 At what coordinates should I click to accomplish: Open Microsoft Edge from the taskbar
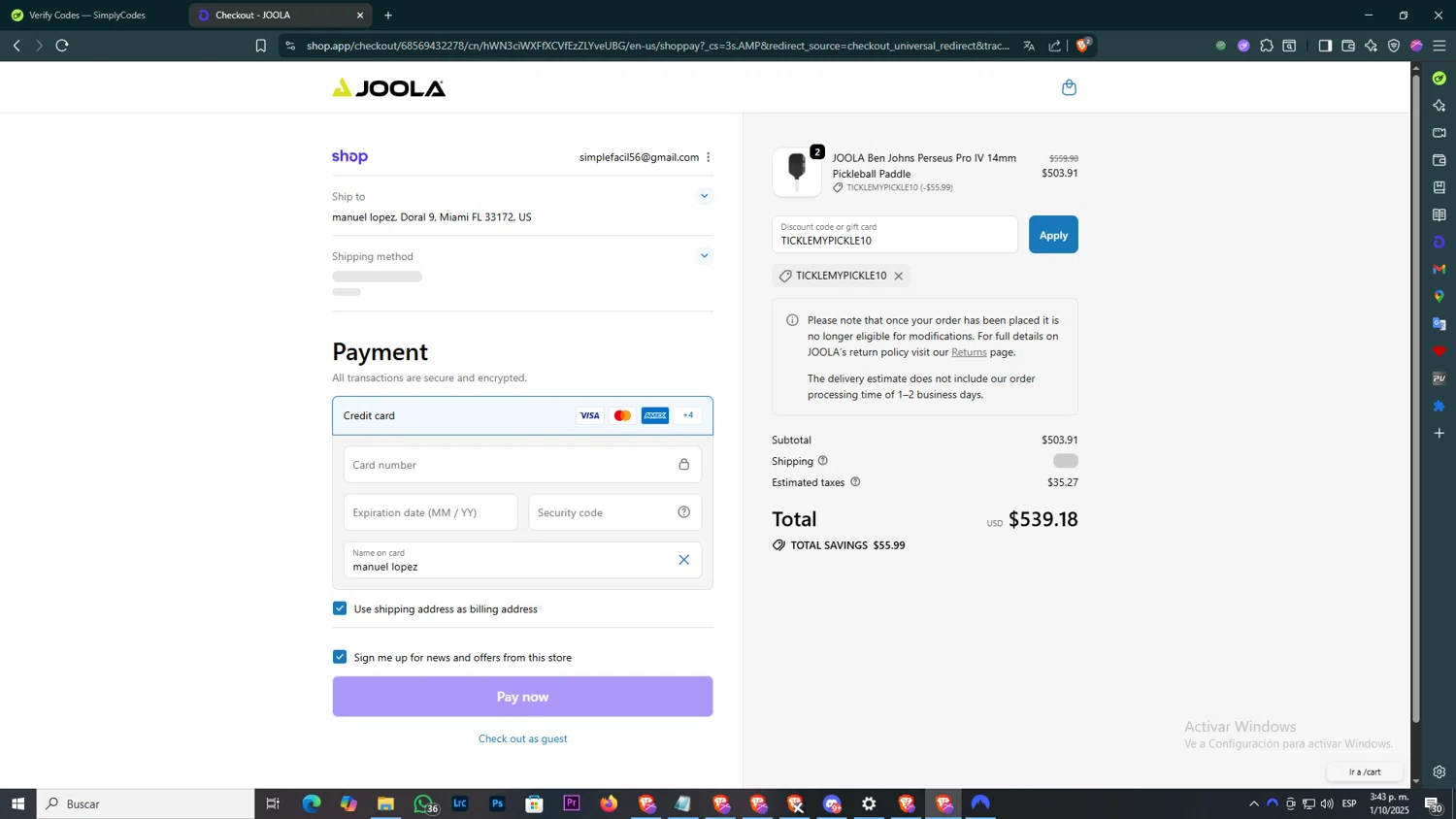[x=312, y=803]
